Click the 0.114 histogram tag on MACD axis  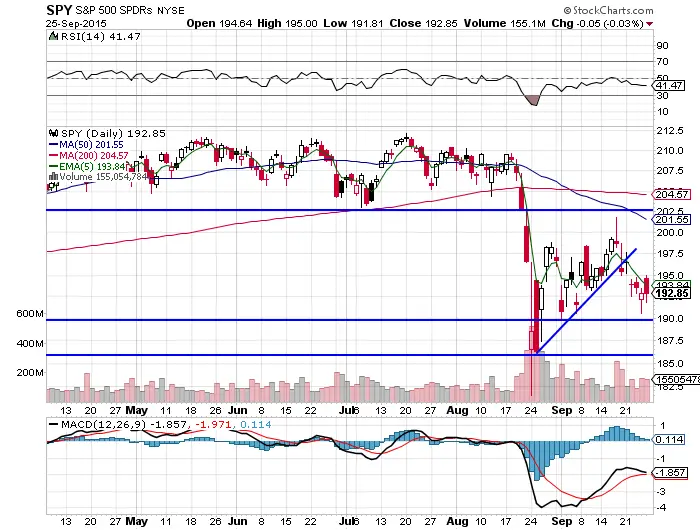click(x=669, y=440)
